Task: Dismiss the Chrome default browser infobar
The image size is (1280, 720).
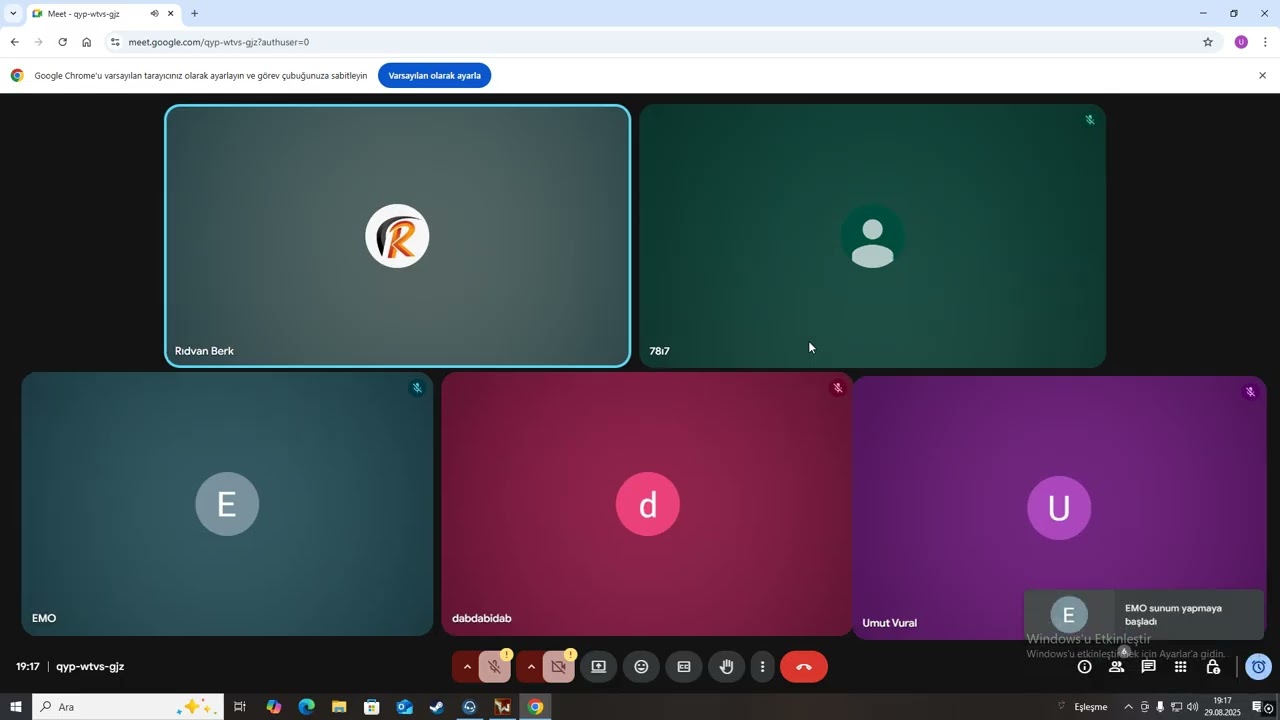Action: [x=1262, y=76]
